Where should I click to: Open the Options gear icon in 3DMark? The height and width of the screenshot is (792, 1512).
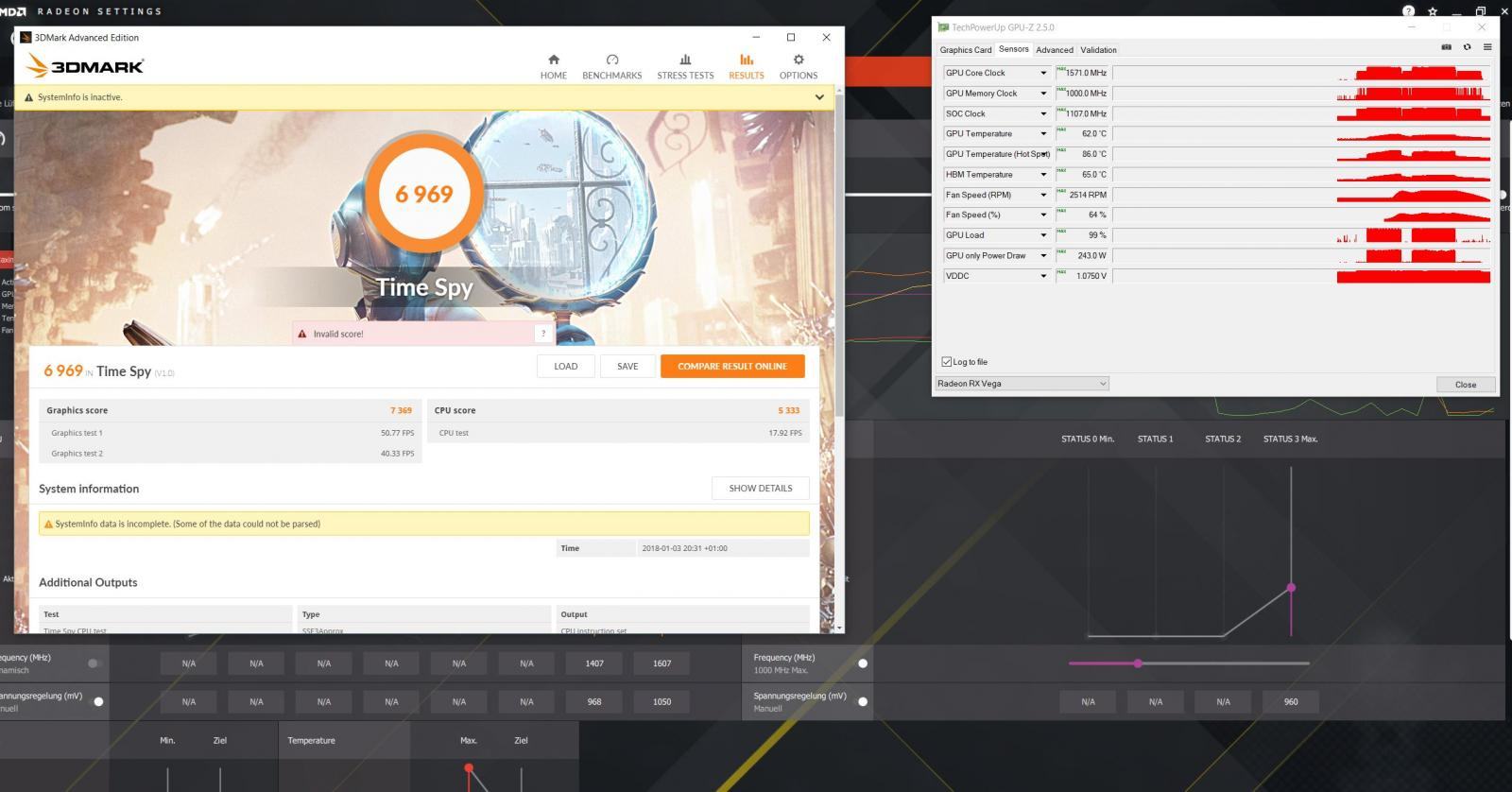coord(799,60)
